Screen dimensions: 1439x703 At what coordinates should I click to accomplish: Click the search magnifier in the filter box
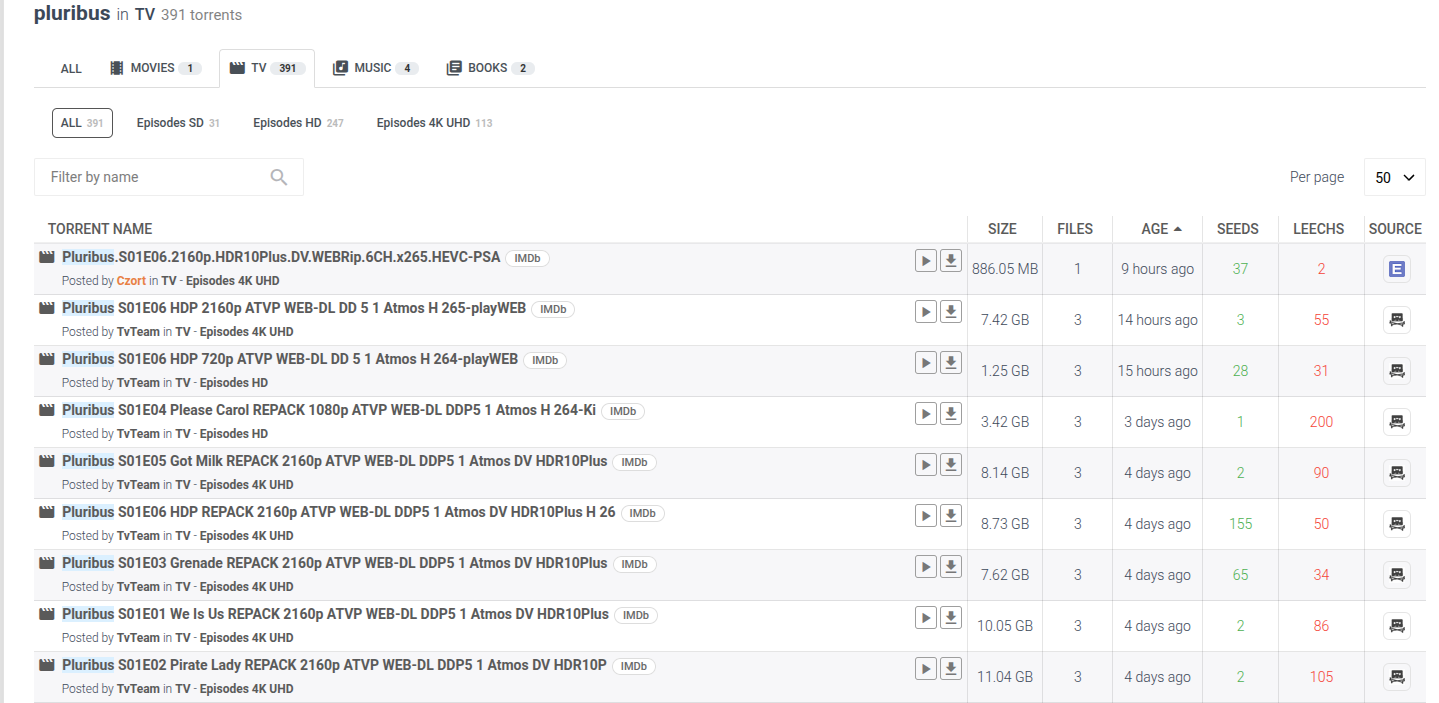coord(279,177)
